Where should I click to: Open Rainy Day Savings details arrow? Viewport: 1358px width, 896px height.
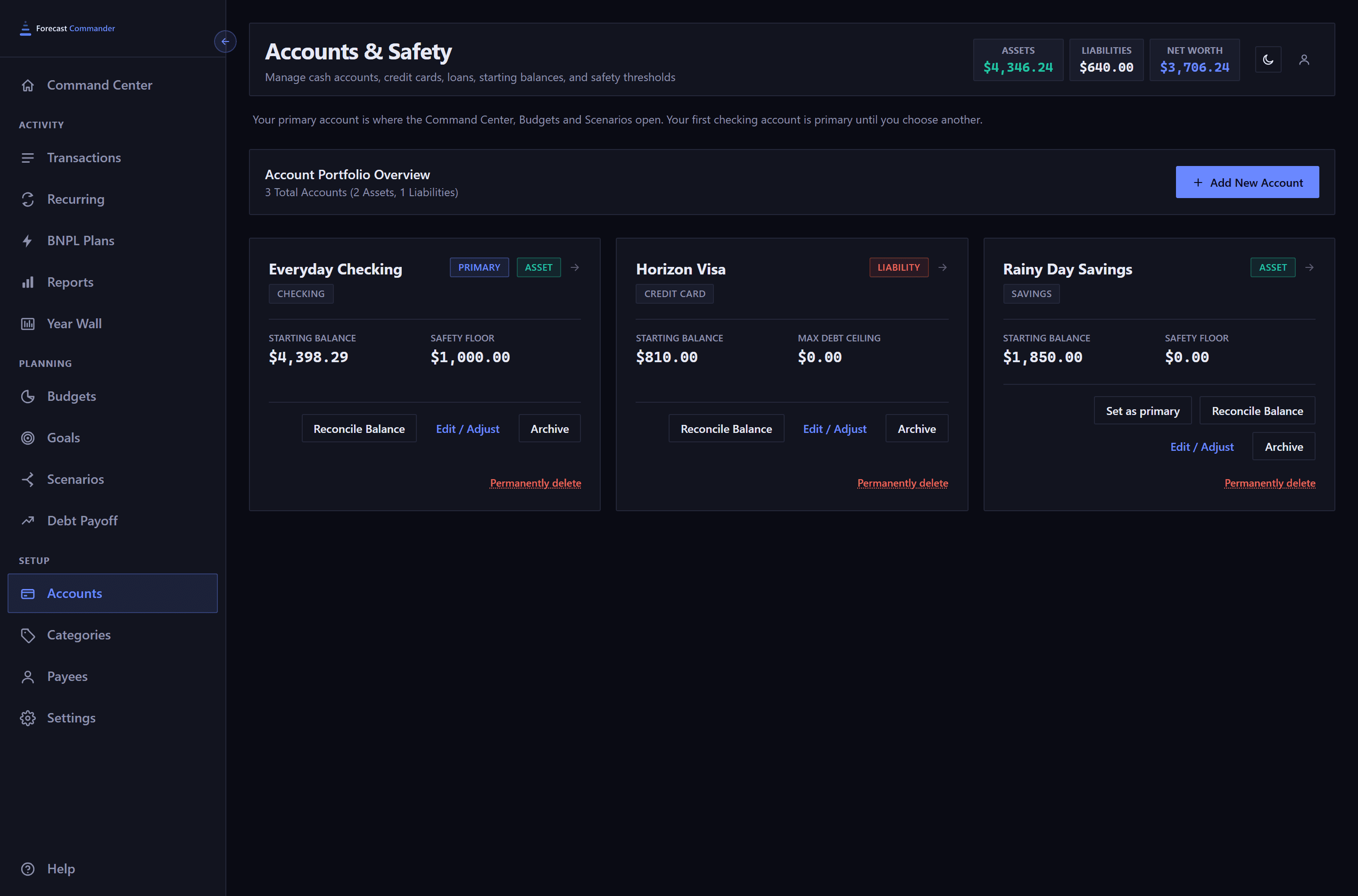click(1309, 267)
